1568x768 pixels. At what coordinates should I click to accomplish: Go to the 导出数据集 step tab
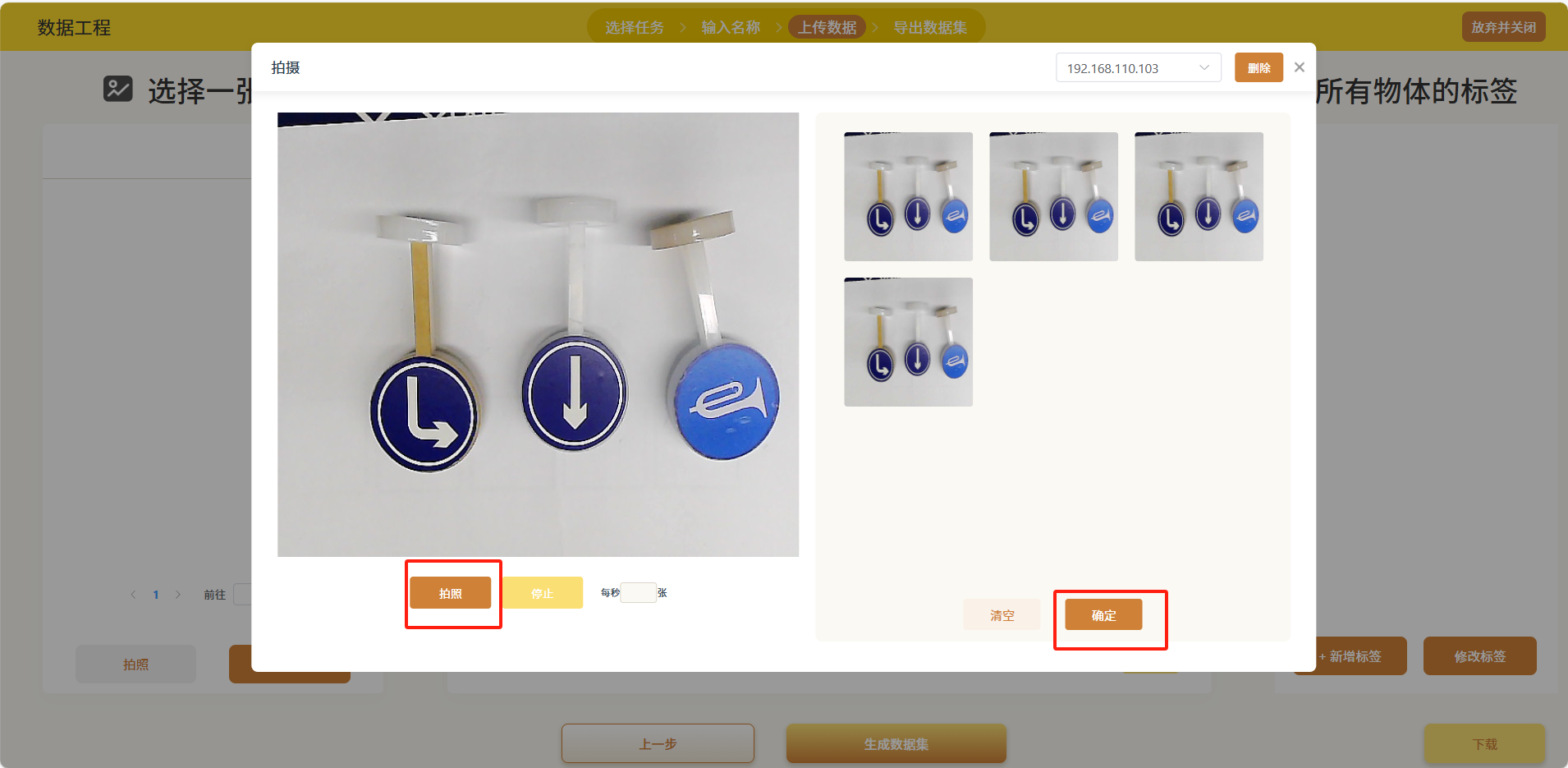tap(929, 27)
